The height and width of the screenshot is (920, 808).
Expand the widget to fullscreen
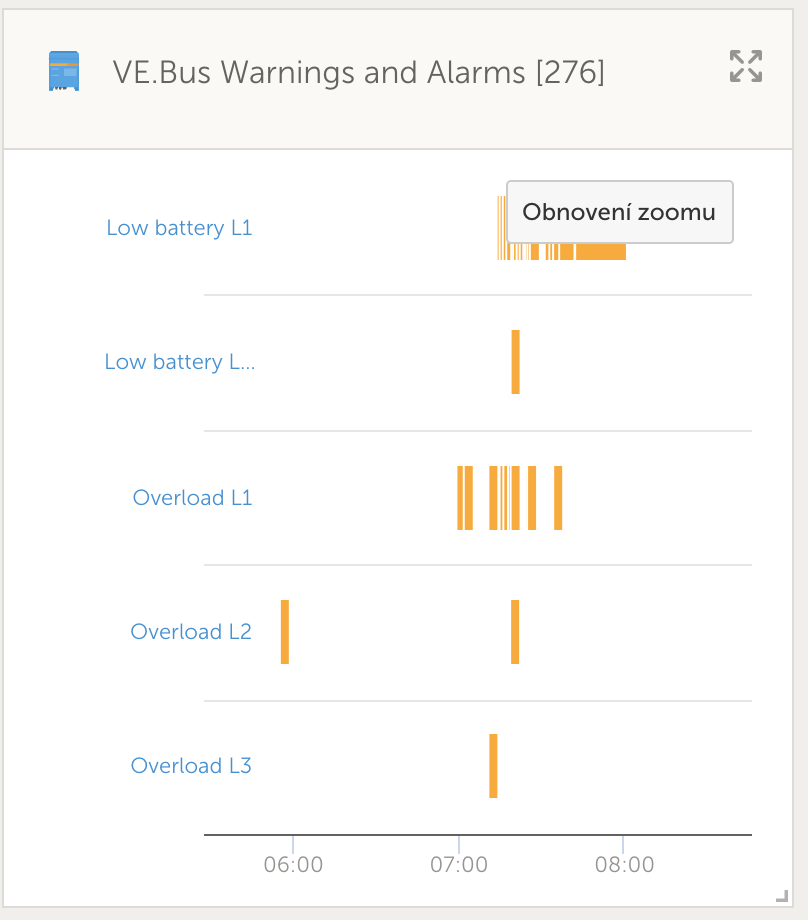pos(746,66)
